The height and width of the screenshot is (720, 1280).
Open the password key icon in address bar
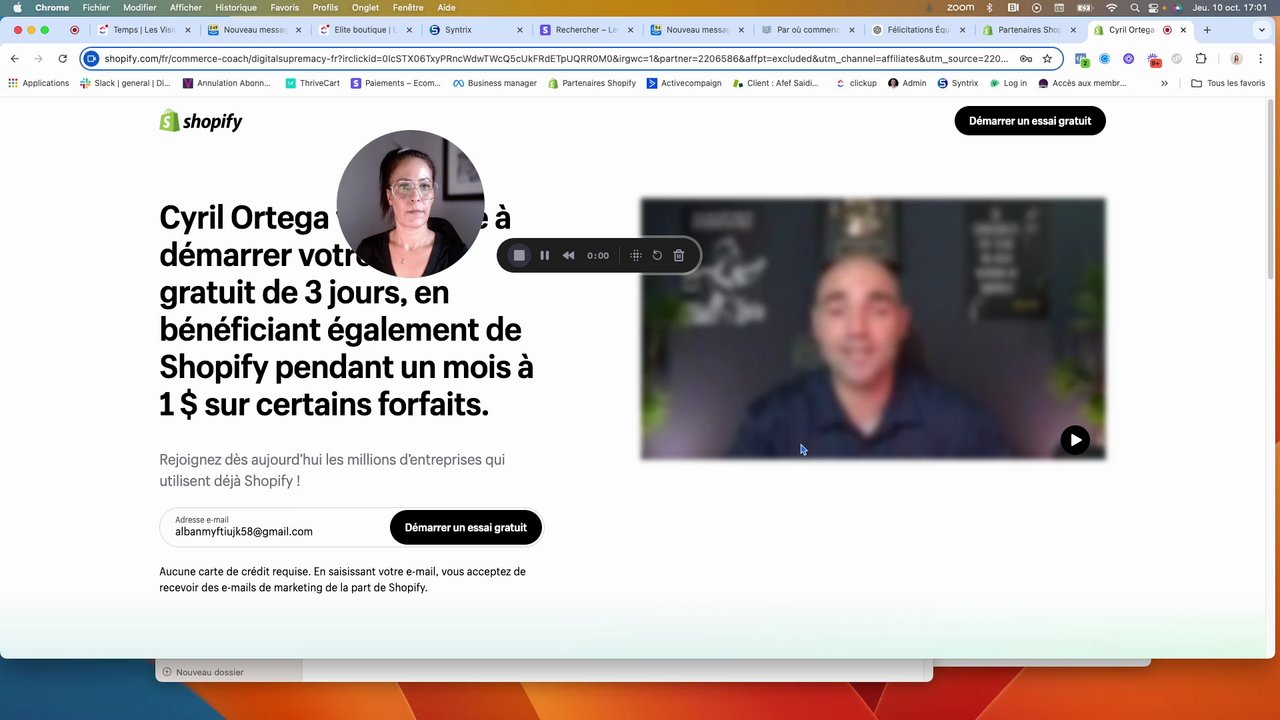coord(1025,58)
